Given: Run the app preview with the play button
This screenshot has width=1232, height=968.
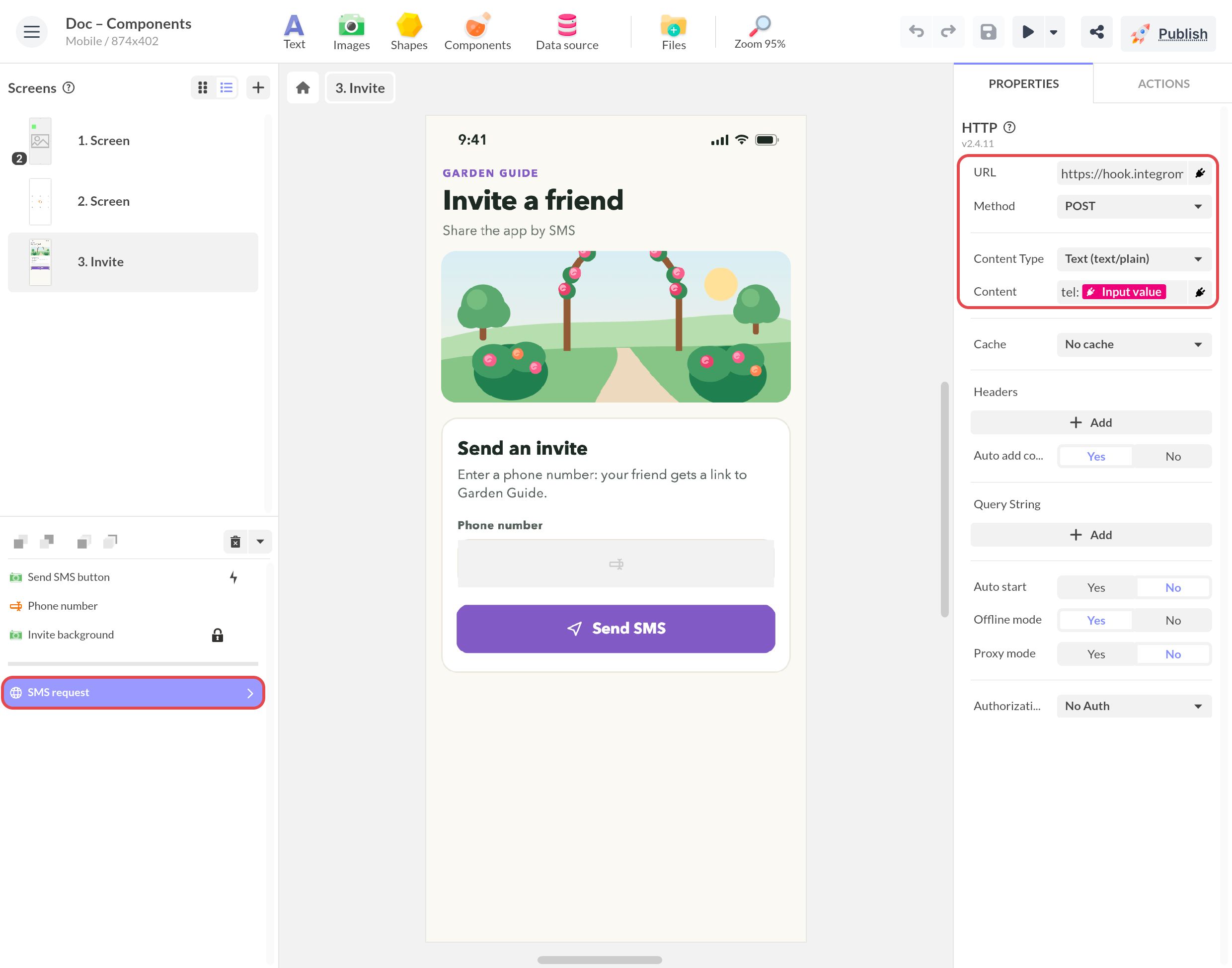Looking at the screenshot, I should pyautogui.click(x=1027, y=32).
